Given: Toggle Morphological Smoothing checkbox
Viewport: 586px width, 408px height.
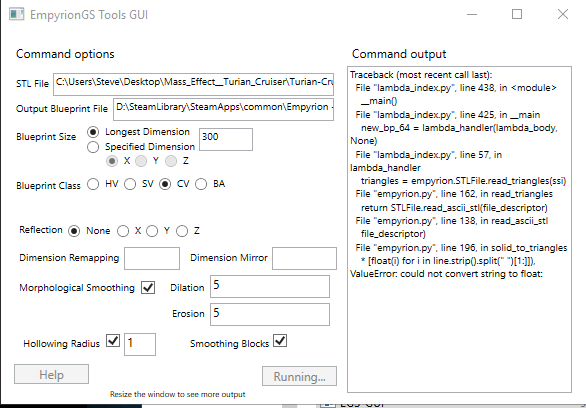Looking at the screenshot, I should pos(148,288).
